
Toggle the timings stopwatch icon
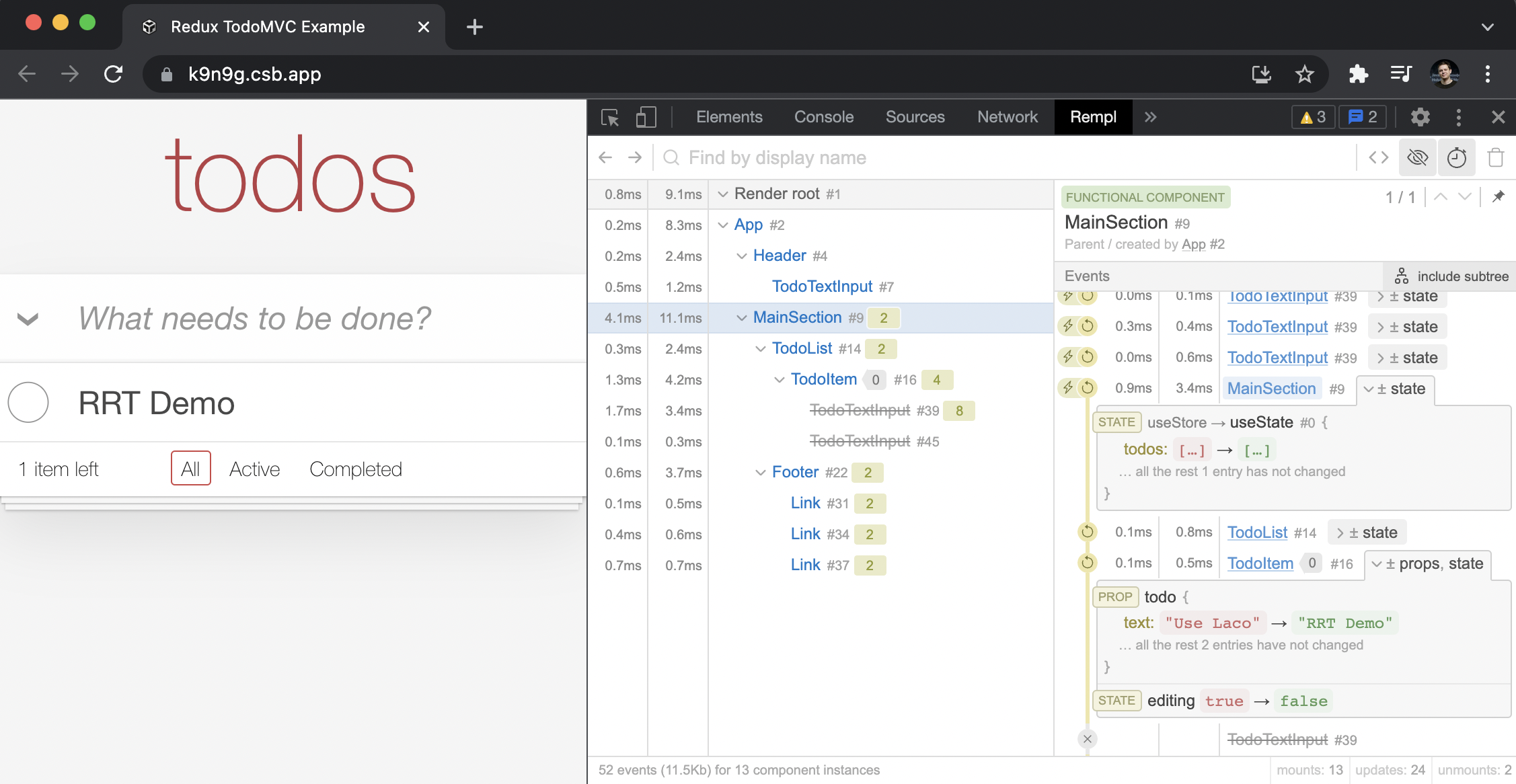point(1456,158)
